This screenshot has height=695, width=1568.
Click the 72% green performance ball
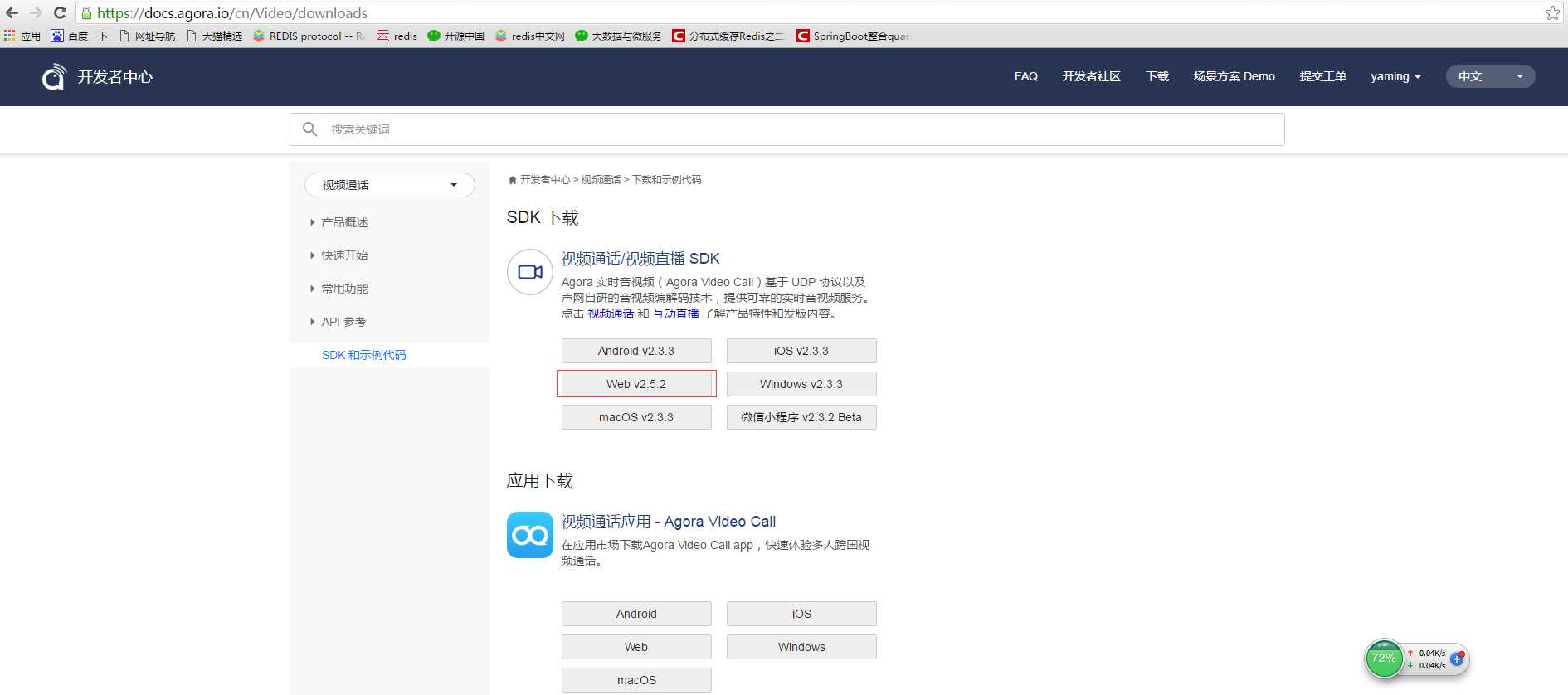[1384, 659]
